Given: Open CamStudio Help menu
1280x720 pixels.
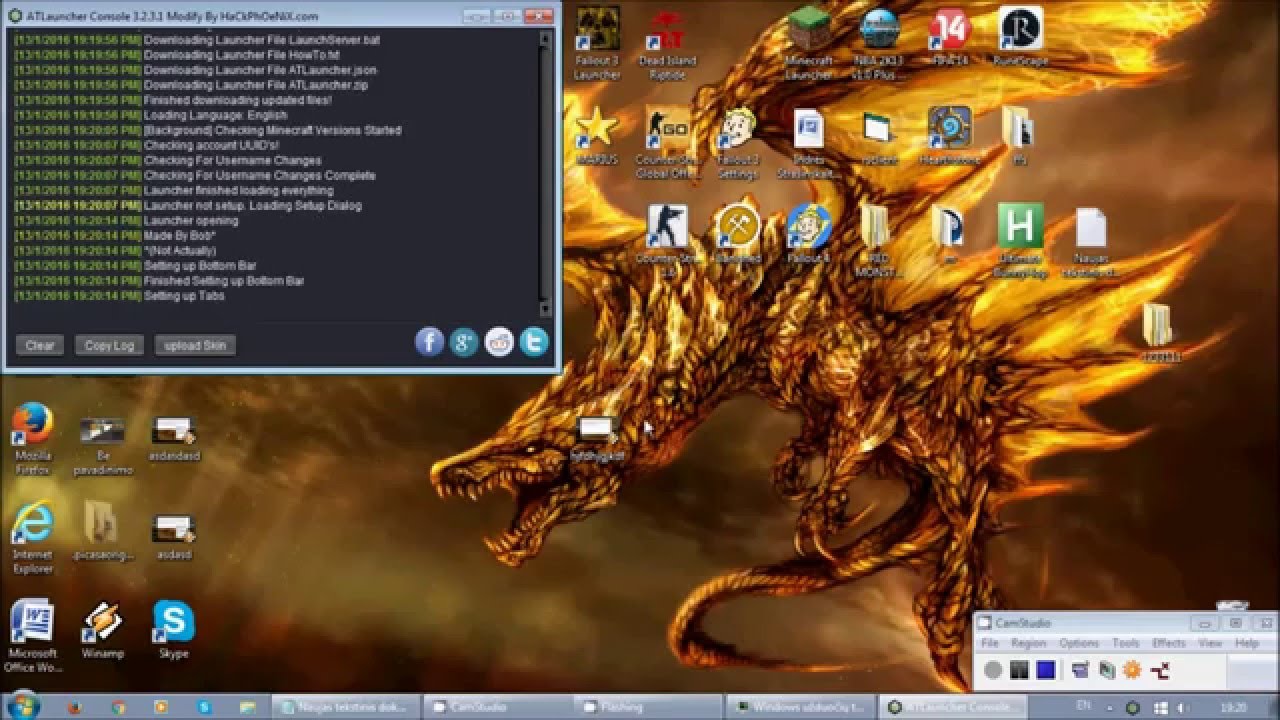Looking at the screenshot, I should click(x=1247, y=643).
